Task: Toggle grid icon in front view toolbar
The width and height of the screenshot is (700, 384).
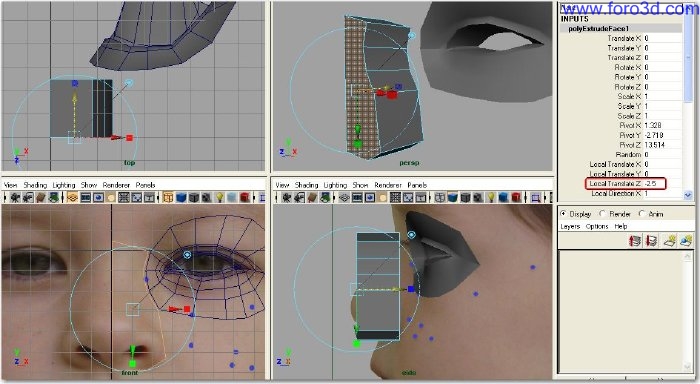Action: click(73, 197)
